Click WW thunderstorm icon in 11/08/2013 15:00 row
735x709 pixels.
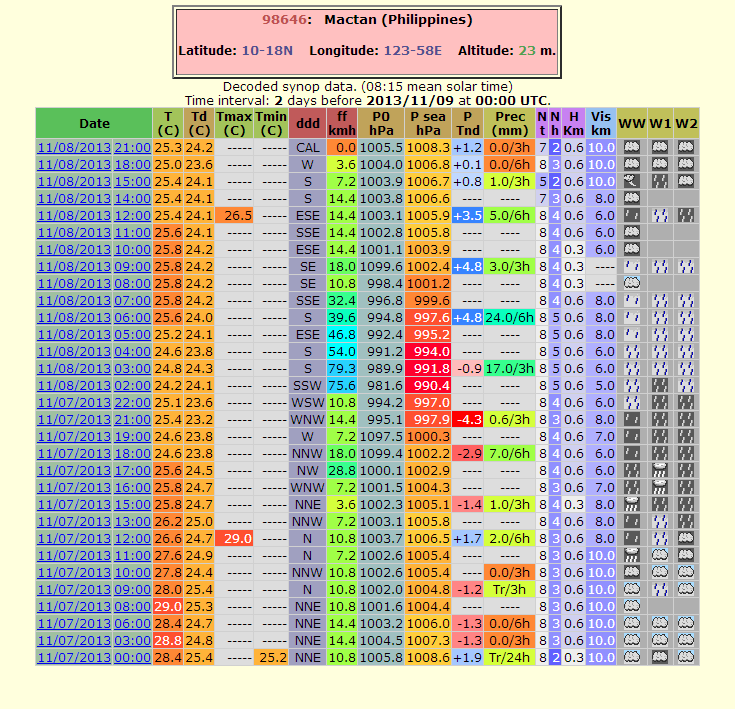pyautogui.click(x=631, y=181)
